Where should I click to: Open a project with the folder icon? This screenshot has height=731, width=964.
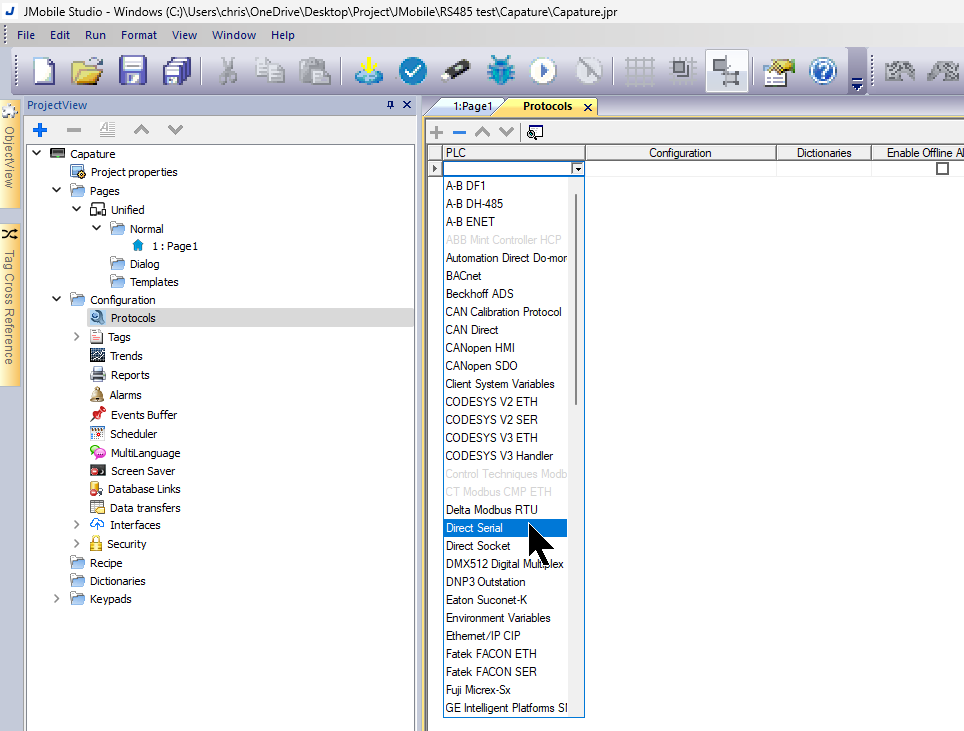click(x=88, y=71)
